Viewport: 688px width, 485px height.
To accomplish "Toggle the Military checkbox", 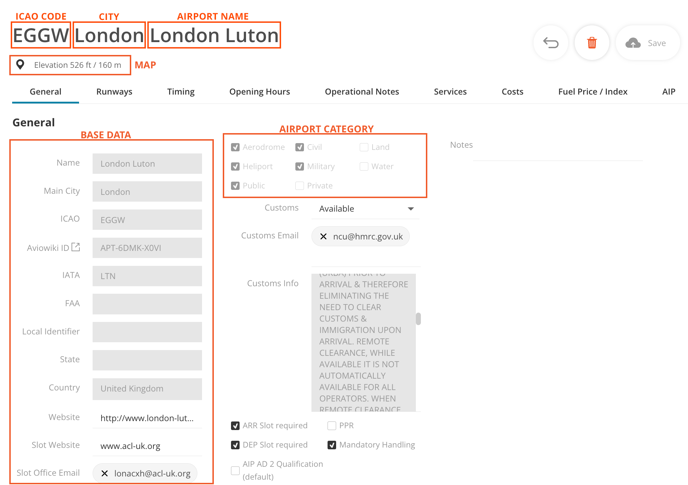I will point(300,166).
